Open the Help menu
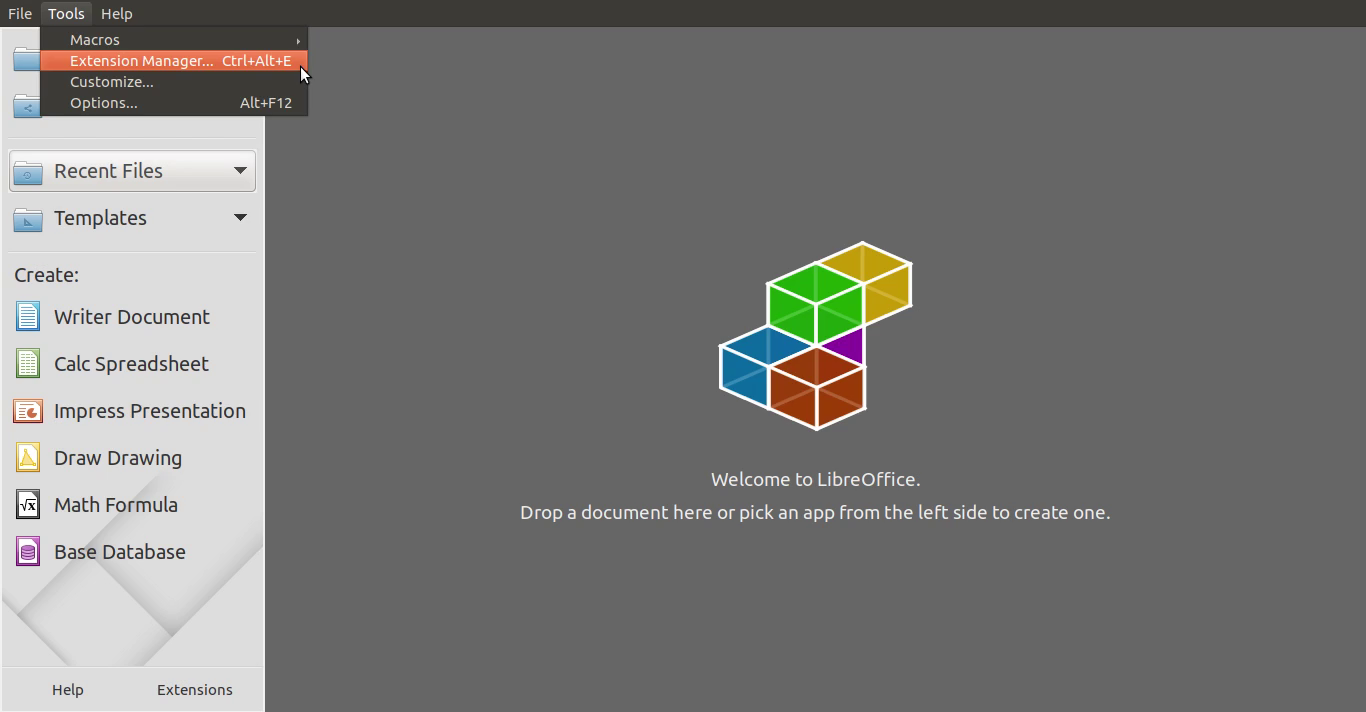 pyautogui.click(x=117, y=14)
